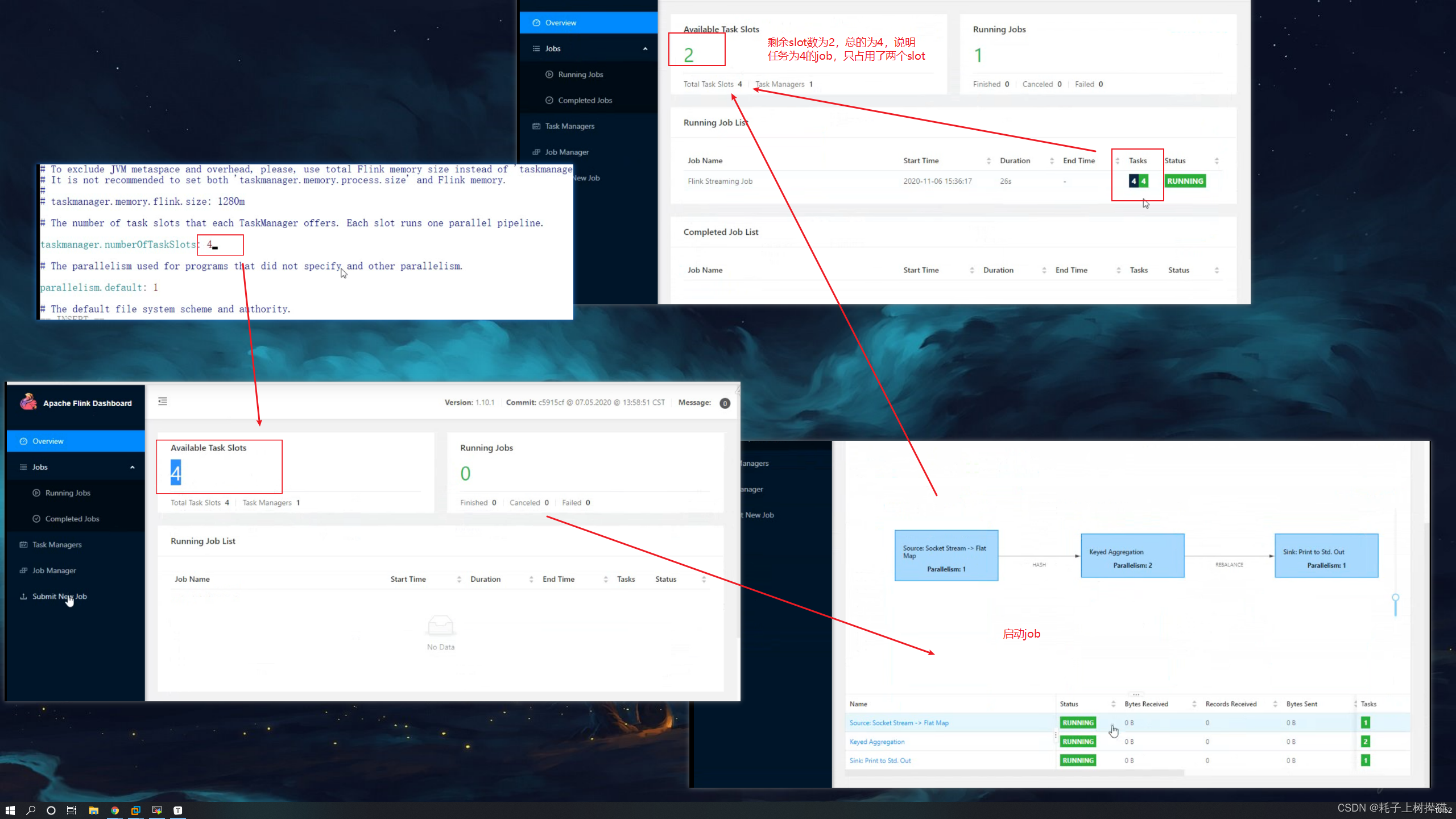Click RUNNING status badge of Flink Streaming Job

pos(1185,181)
